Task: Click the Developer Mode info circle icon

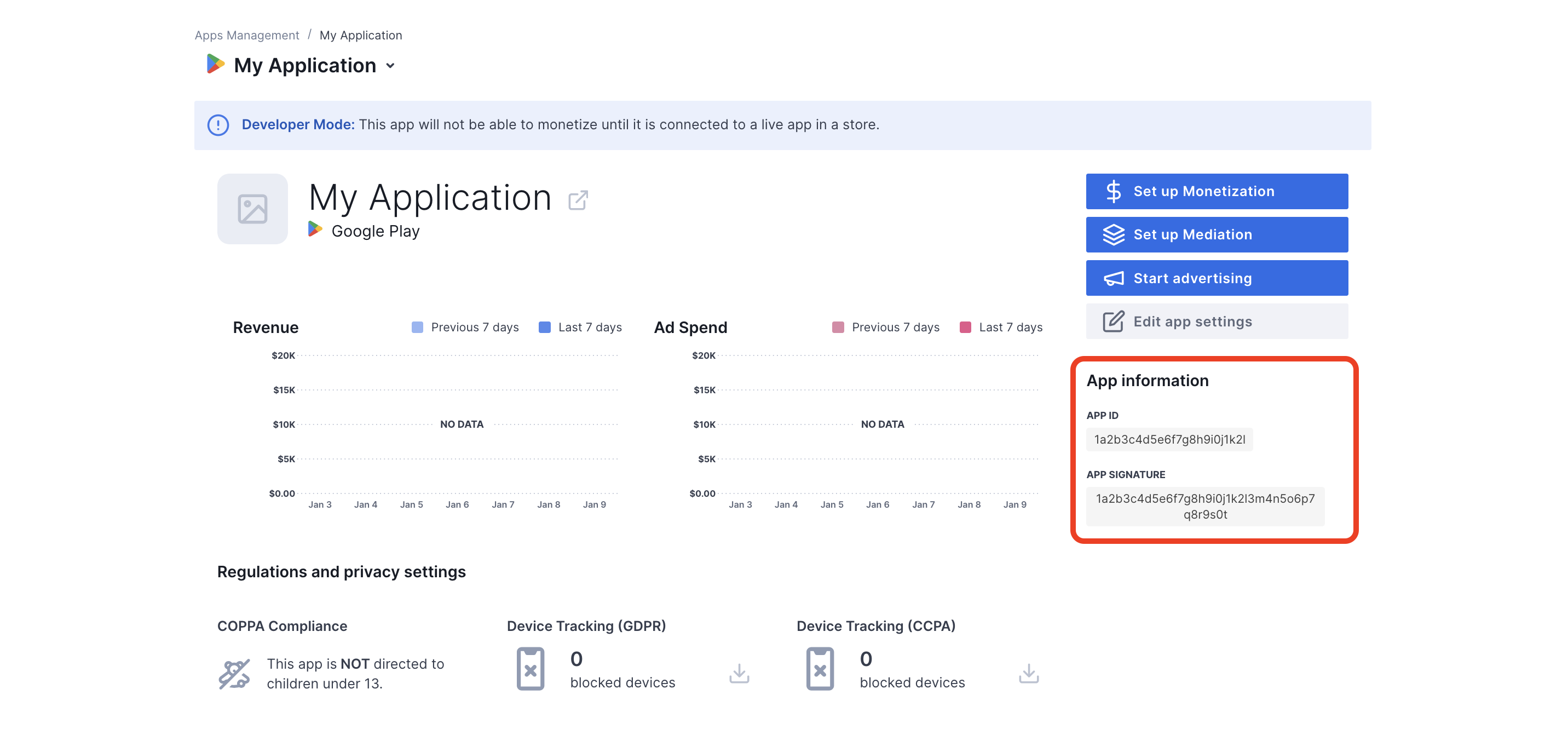Action: tap(216, 125)
